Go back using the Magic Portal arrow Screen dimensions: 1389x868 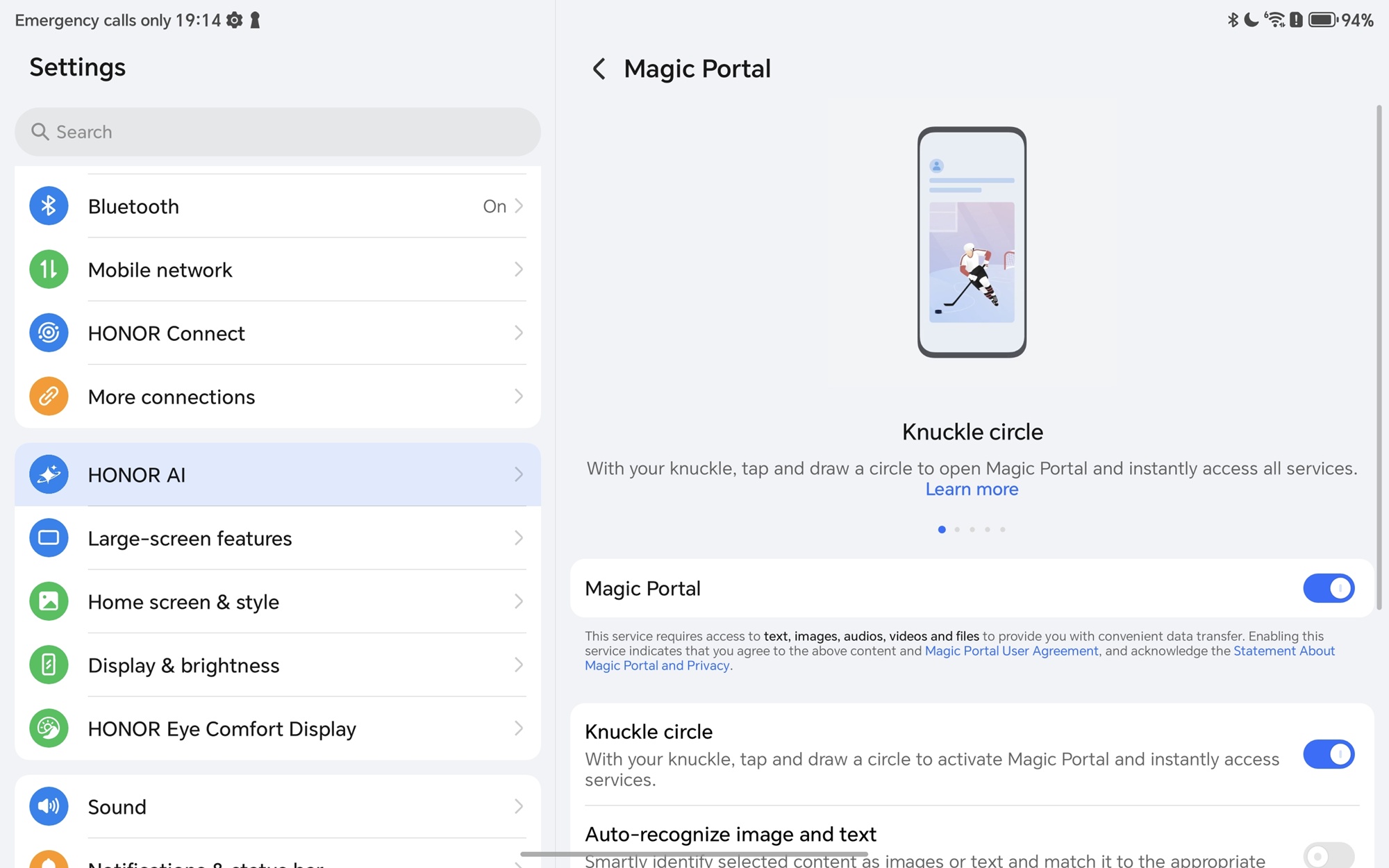coord(599,69)
